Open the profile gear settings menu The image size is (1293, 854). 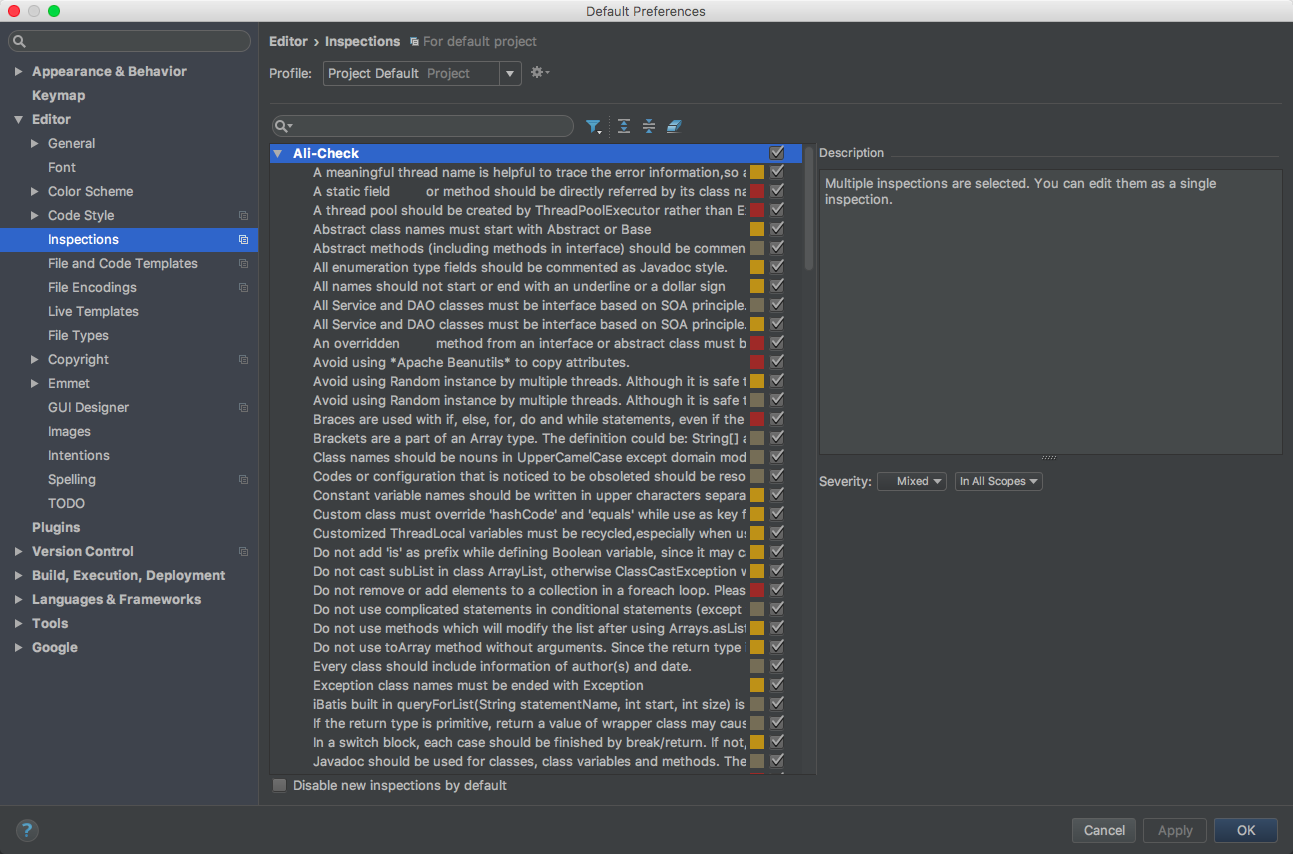(x=540, y=73)
